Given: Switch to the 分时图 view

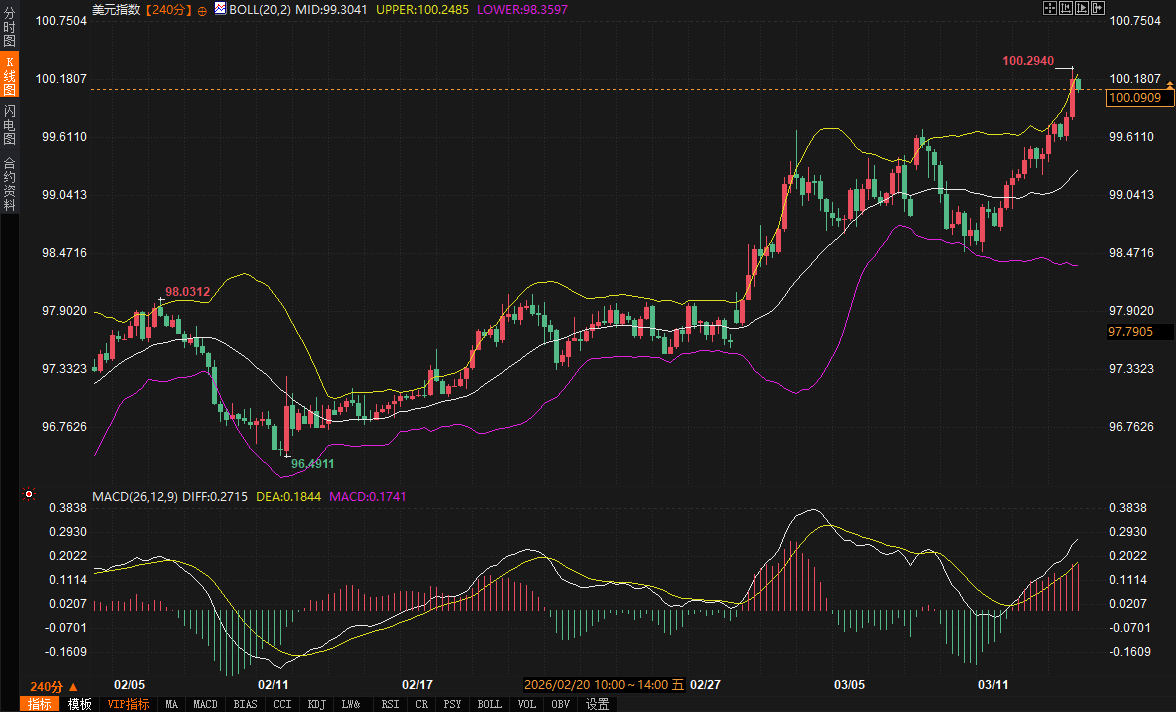Looking at the screenshot, I should [9, 28].
